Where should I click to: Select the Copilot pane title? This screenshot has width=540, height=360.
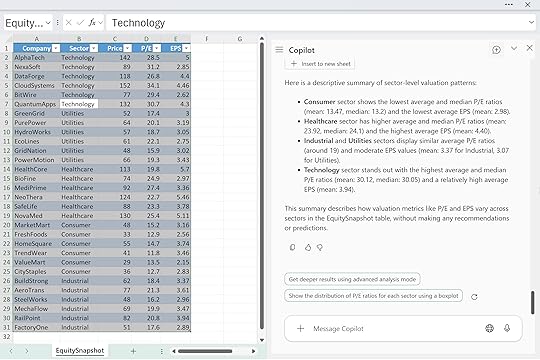(302, 50)
